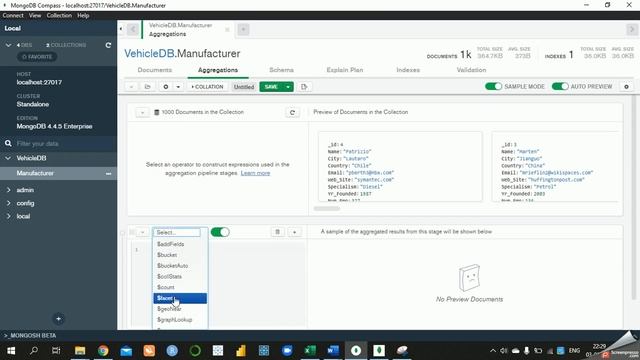The height and width of the screenshot is (360, 640).
Task: Refresh collection preview documents
Action: pyautogui.click(x=292, y=112)
